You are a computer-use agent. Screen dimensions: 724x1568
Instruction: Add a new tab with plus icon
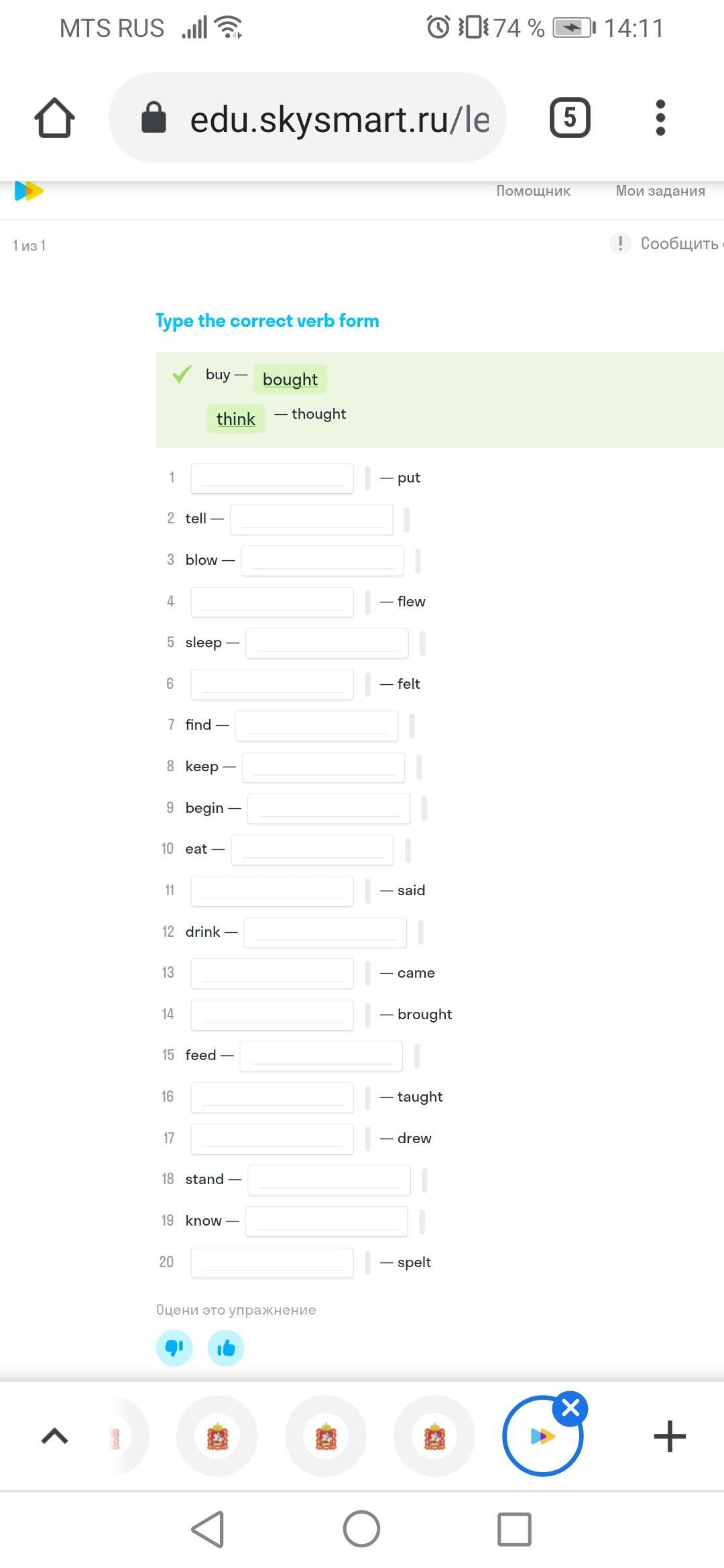click(670, 1436)
